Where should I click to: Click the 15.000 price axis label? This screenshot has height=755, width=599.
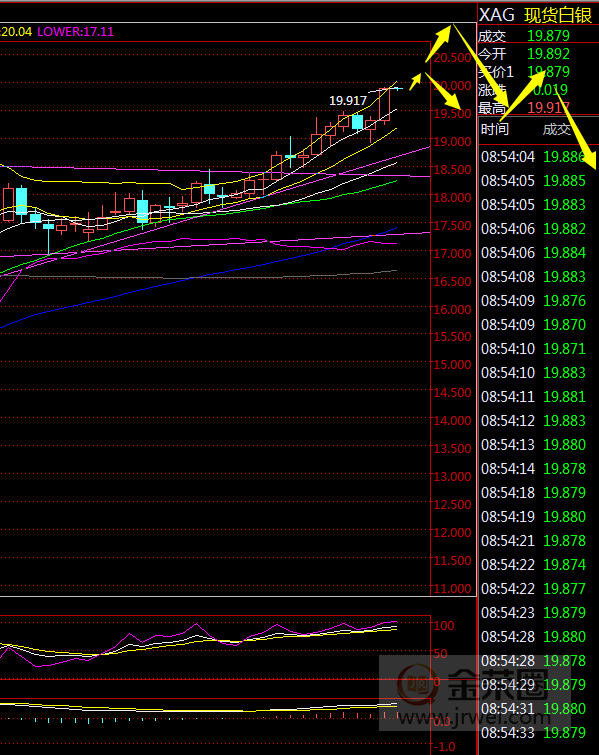click(453, 364)
